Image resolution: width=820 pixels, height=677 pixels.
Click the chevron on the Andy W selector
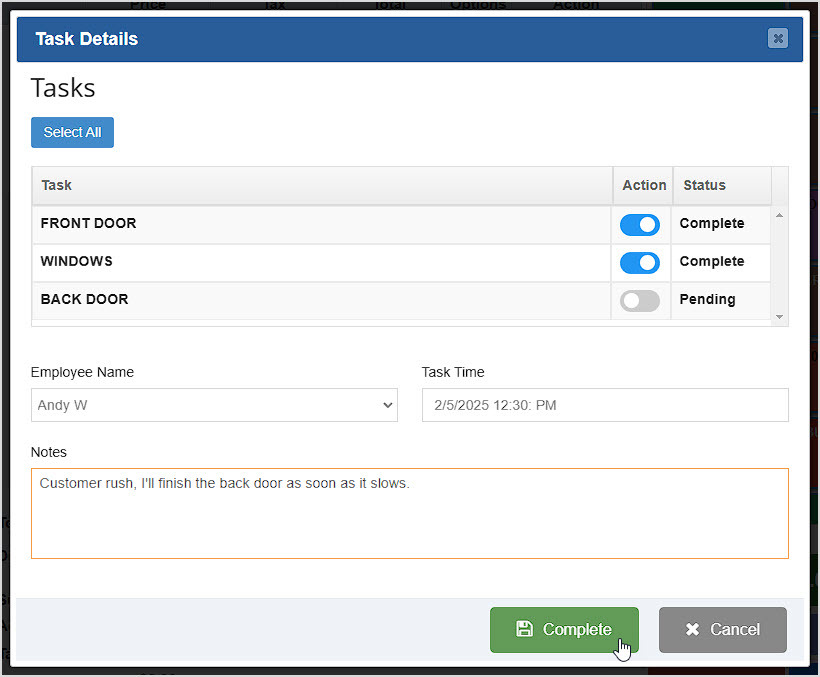coord(387,405)
